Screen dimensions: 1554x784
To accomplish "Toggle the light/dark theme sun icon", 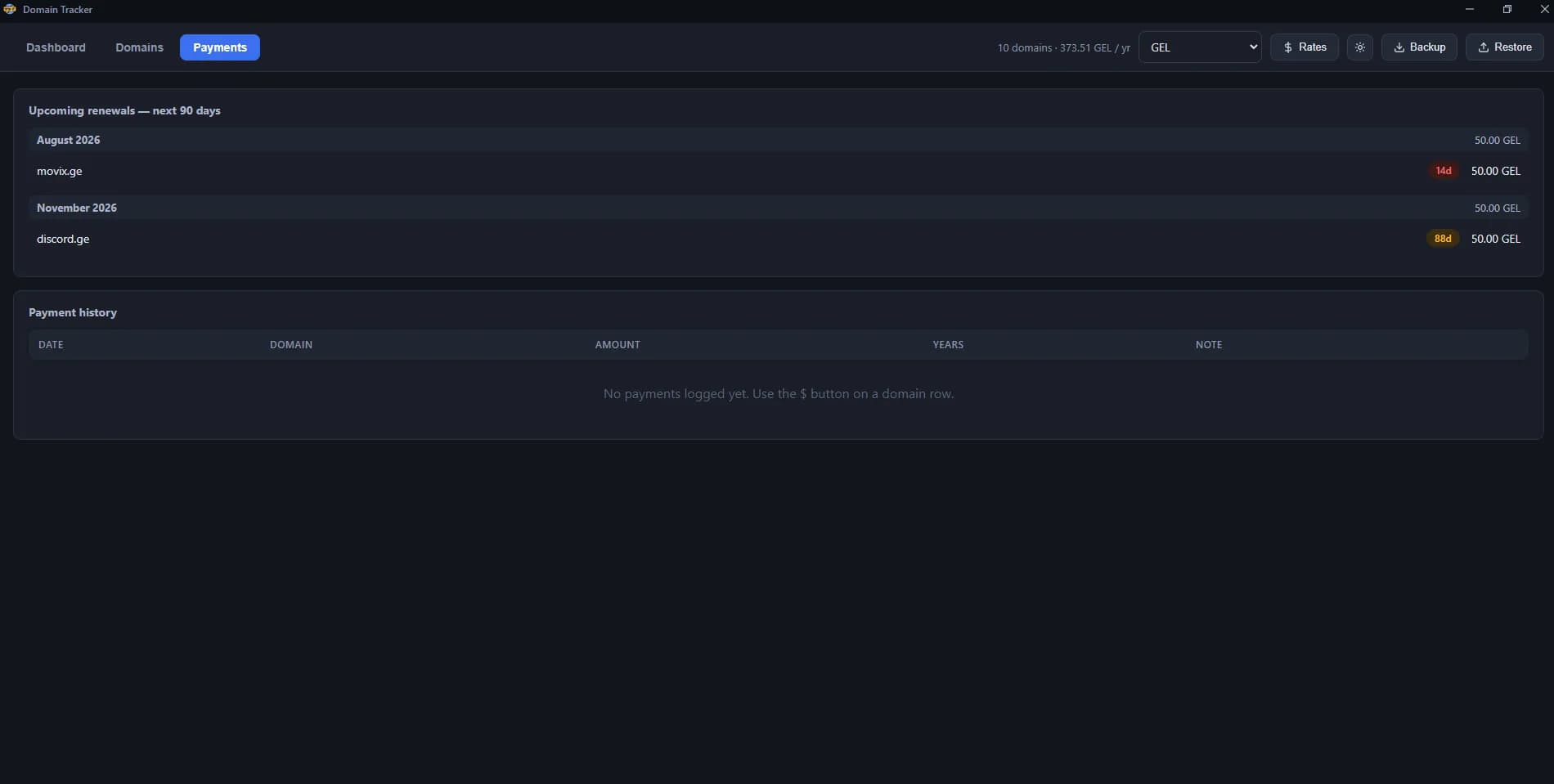I will 1359,47.
